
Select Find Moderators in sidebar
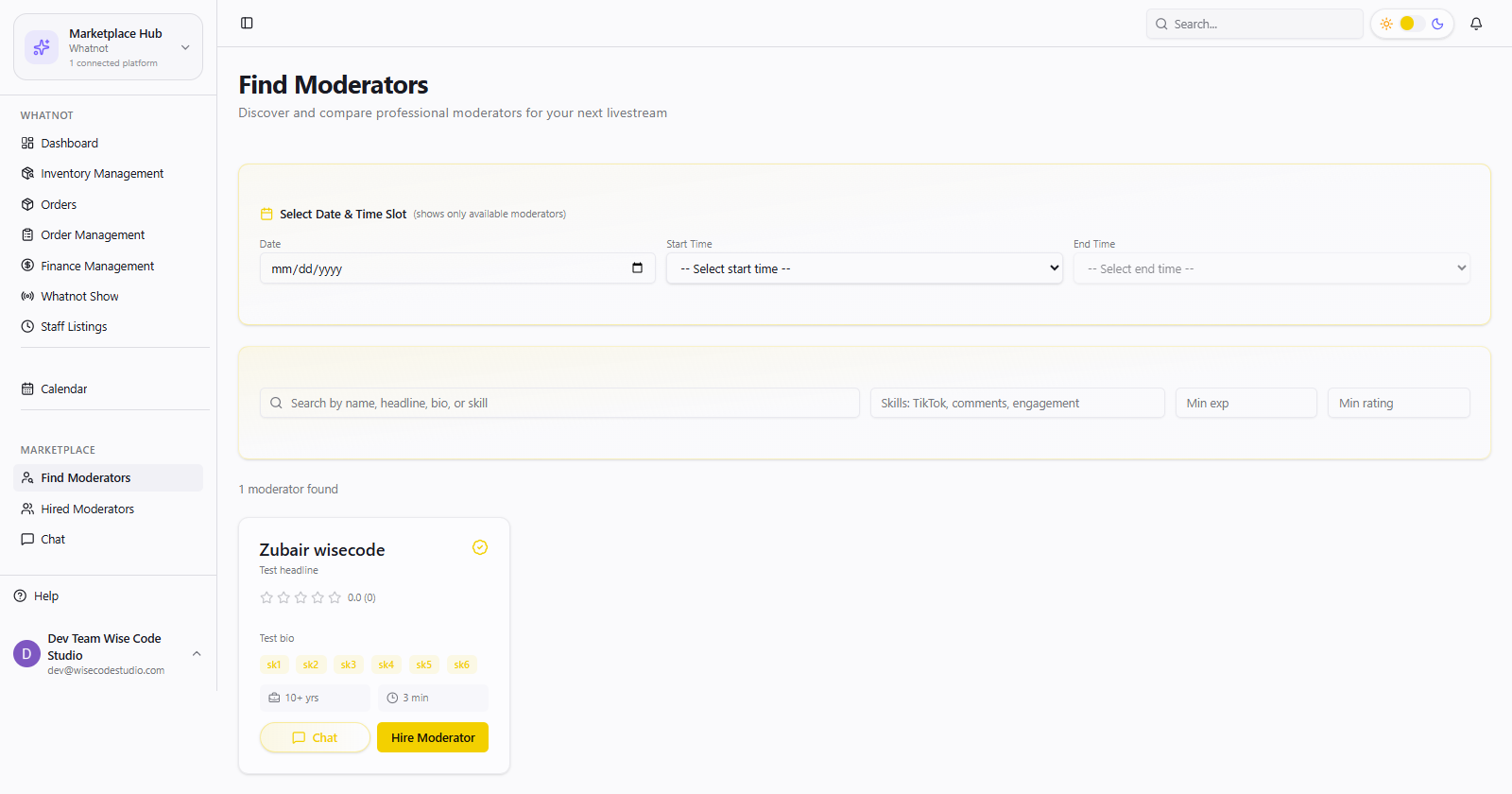(109, 478)
